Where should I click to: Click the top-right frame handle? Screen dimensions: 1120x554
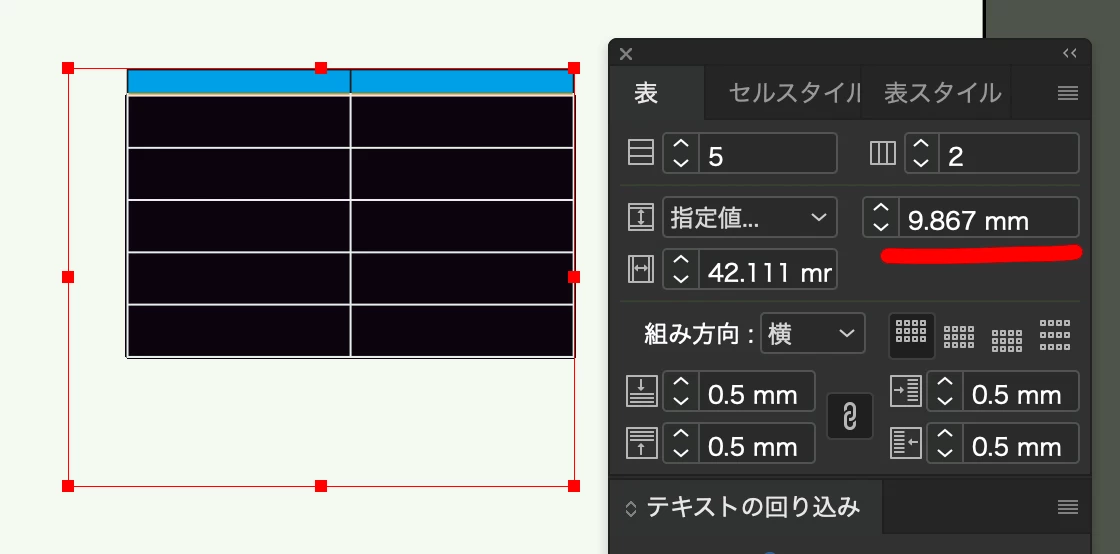pyautogui.click(x=574, y=68)
